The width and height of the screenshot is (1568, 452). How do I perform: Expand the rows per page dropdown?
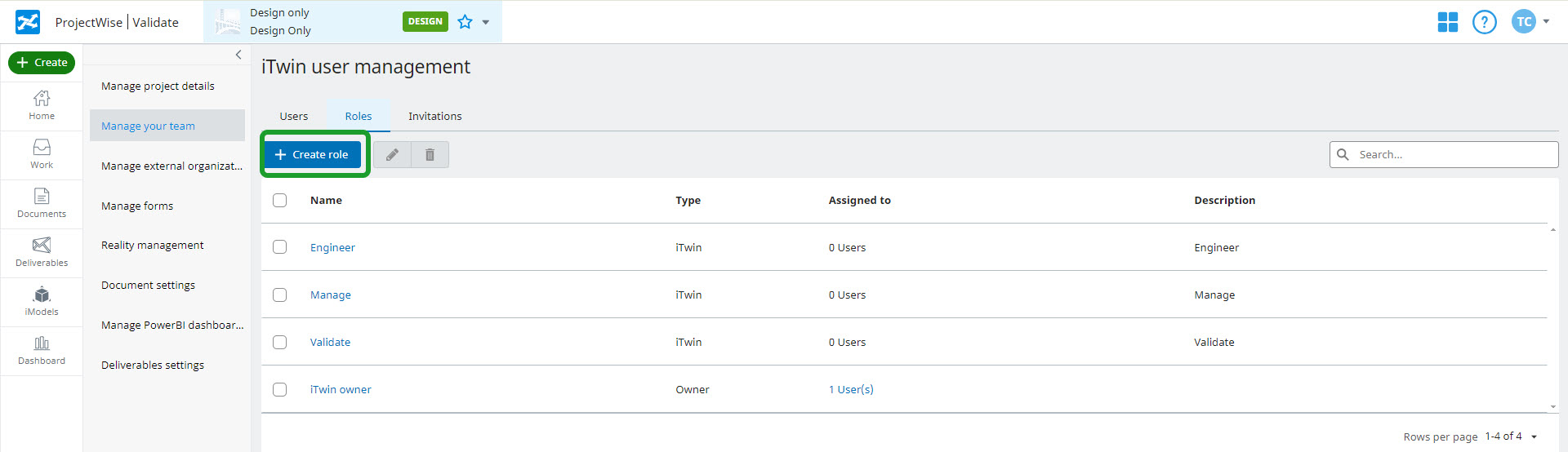[x=1534, y=437]
